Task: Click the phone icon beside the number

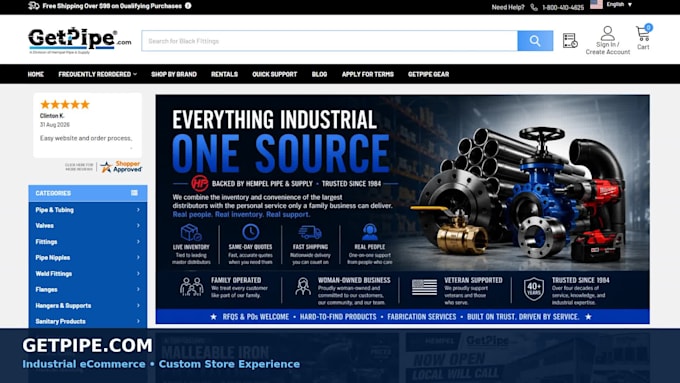Action: [x=534, y=7]
